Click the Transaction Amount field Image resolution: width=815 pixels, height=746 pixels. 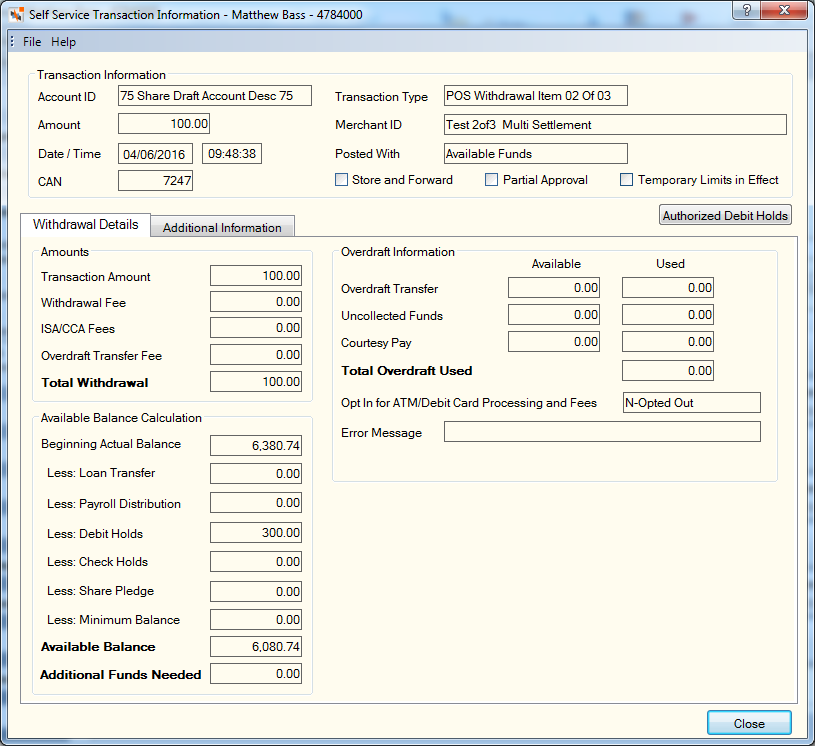tap(256, 276)
